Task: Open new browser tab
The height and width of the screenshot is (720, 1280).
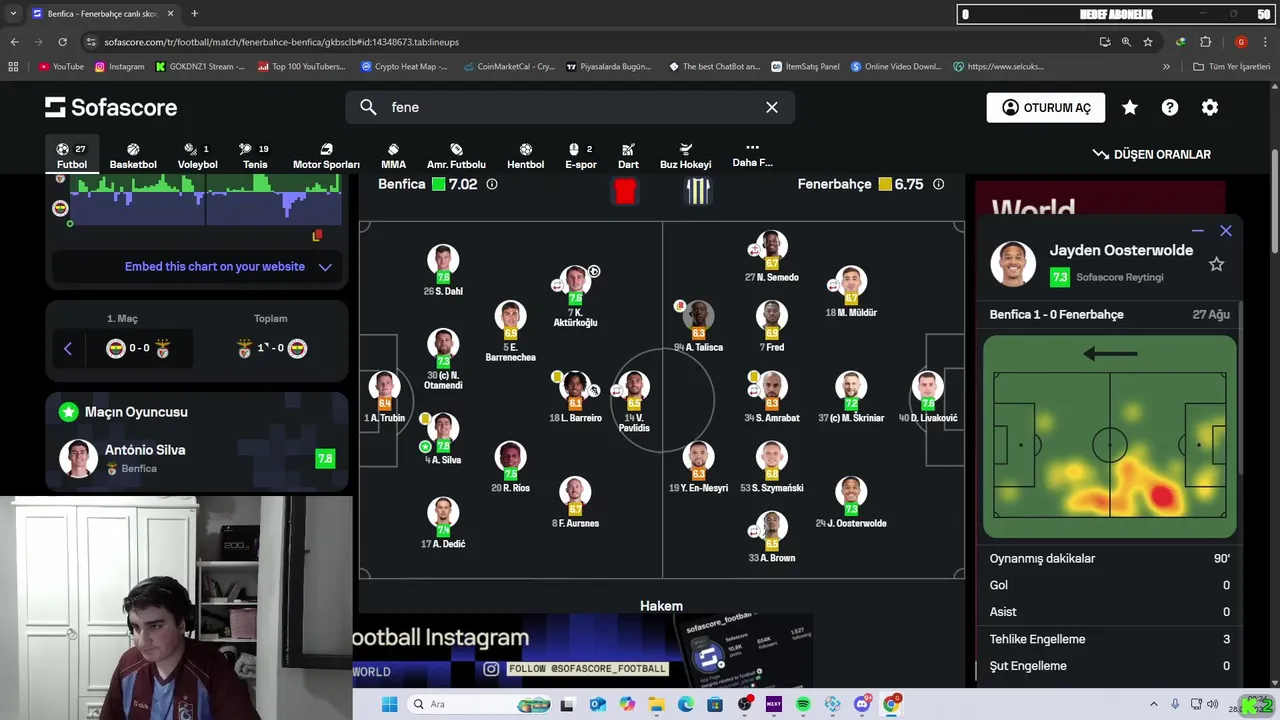Action: [194, 14]
